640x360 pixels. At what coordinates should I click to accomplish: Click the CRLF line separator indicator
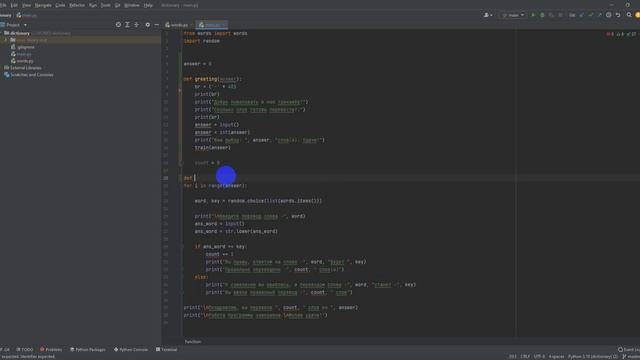click(525, 356)
